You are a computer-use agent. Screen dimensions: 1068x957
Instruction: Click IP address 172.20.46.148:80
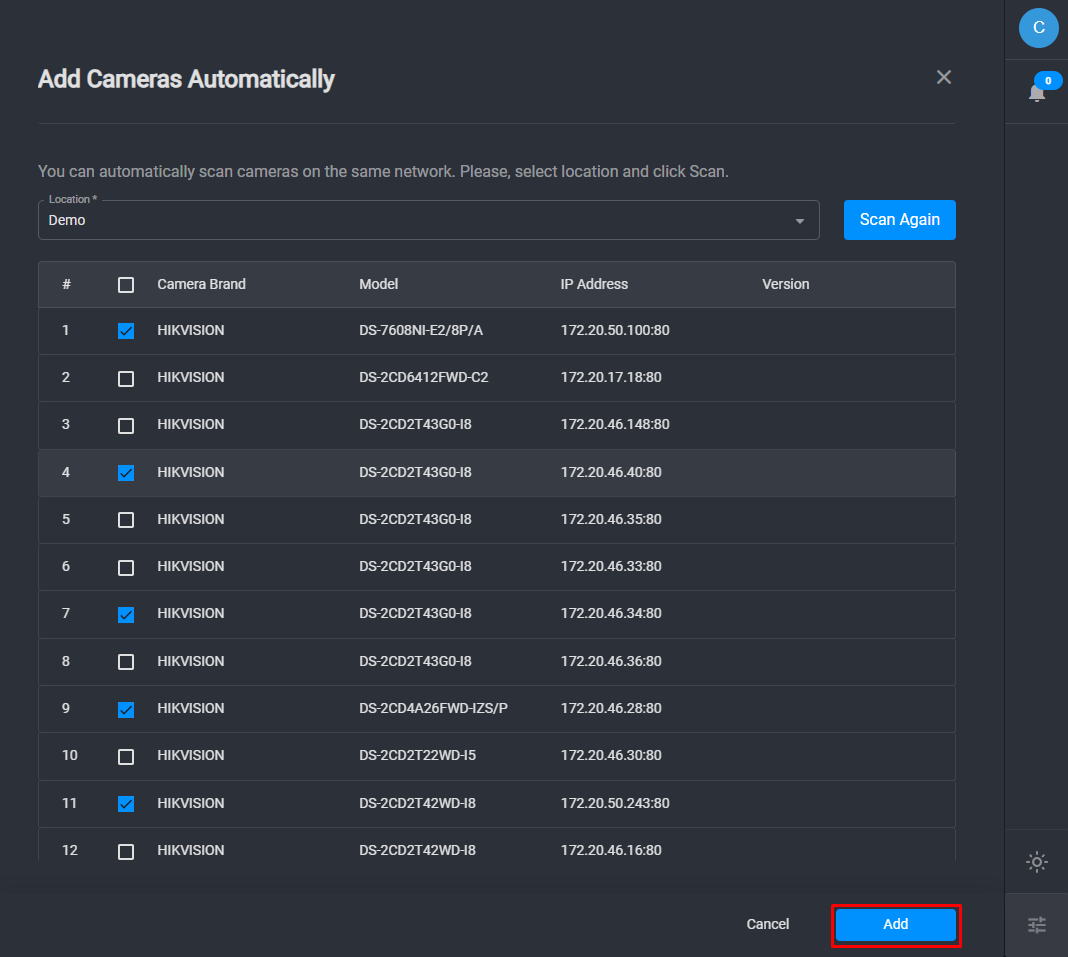click(615, 424)
